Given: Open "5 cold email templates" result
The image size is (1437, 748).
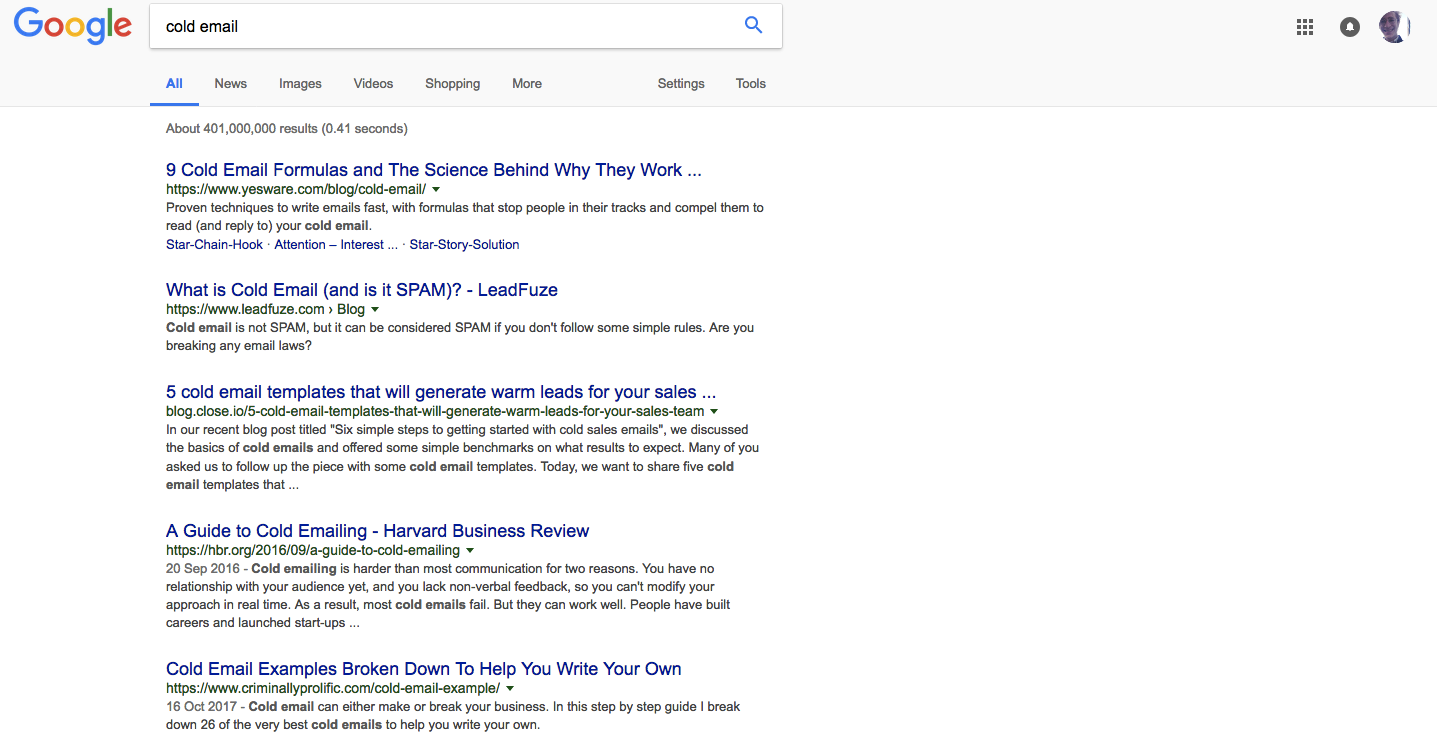Looking at the screenshot, I should [441, 392].
